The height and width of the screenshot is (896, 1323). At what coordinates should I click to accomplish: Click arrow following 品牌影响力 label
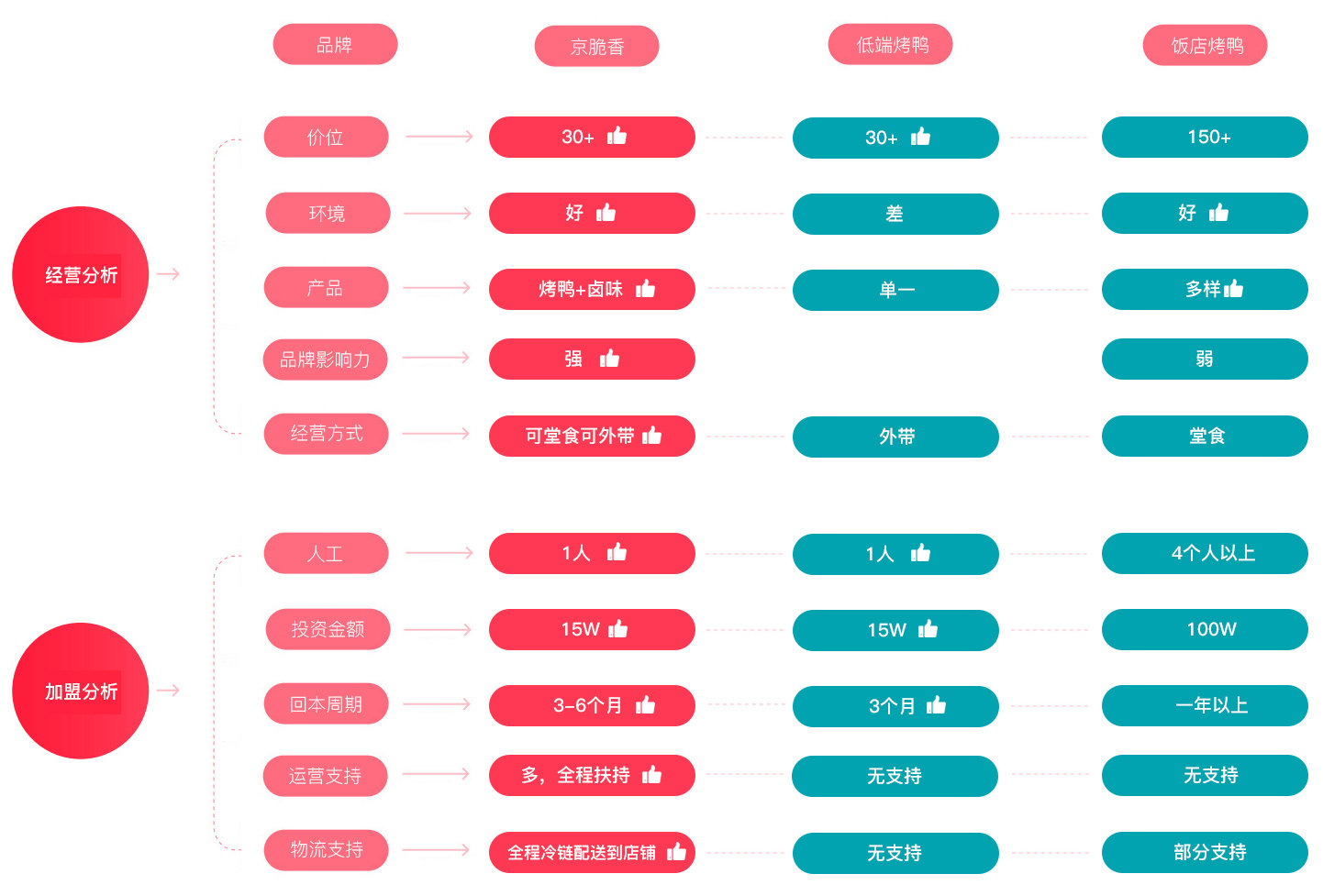(436, 358)
